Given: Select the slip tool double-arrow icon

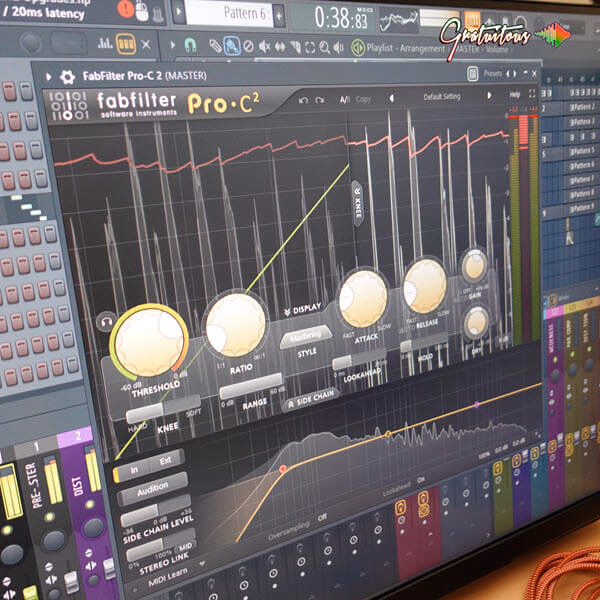Looking at the screenshot, I should 280,47.
